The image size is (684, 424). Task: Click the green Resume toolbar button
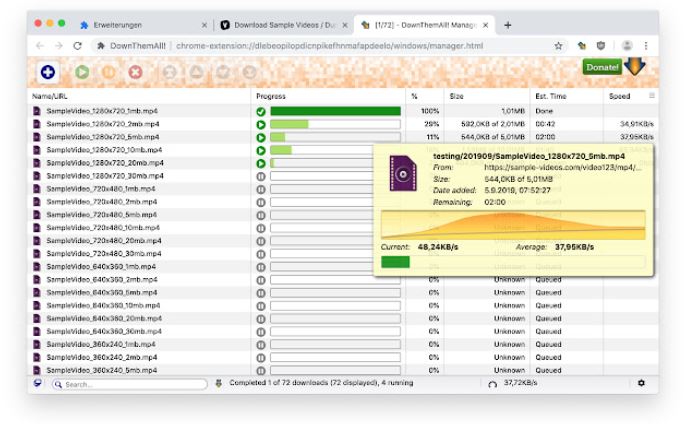pyautogui.click(x=82, y=72)
